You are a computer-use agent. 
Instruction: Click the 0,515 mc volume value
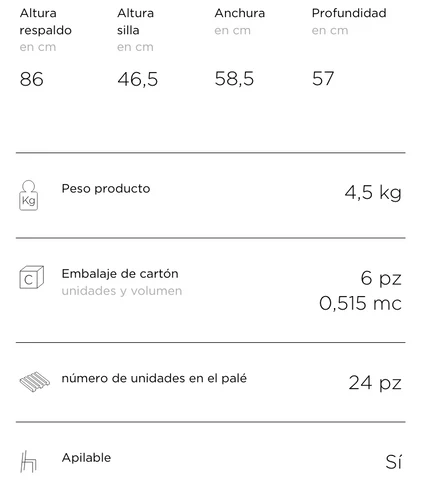pos(360,303)
